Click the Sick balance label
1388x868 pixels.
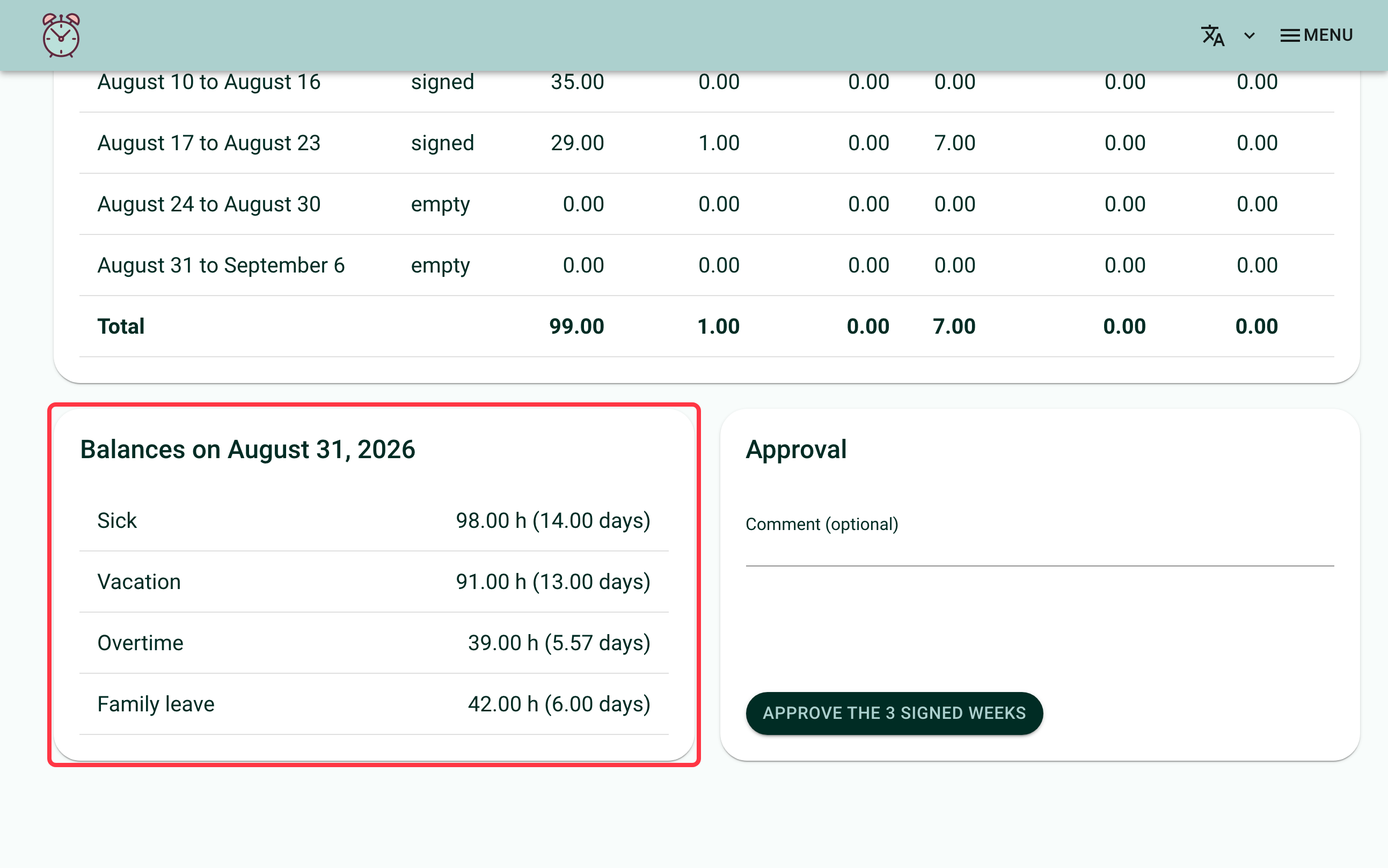pyautogui.click(x=116, y=521)
